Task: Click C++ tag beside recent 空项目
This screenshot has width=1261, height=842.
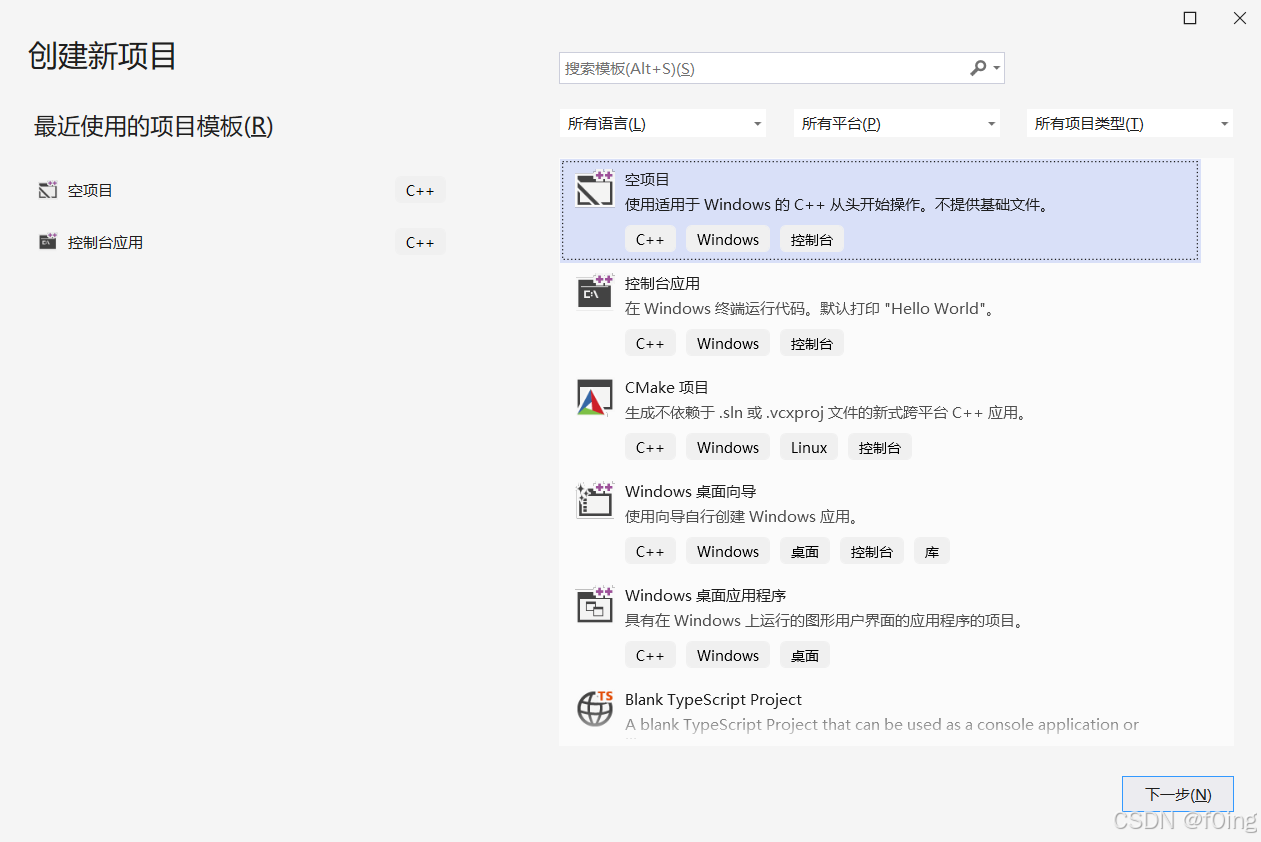Action: [x=420, y=190]
